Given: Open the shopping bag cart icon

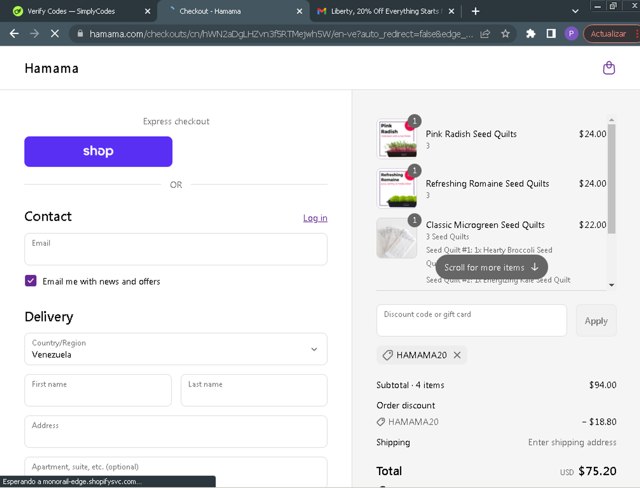Looking at the screenshot, I should click(609, 68).
